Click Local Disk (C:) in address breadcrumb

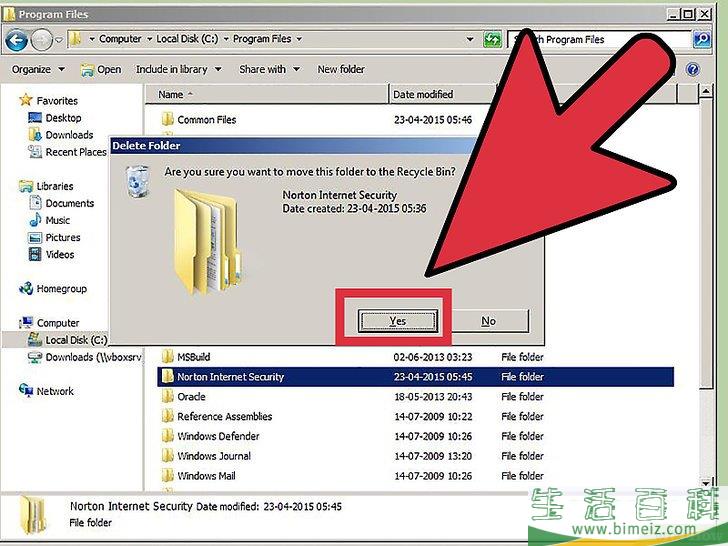(x=187, y=39)
